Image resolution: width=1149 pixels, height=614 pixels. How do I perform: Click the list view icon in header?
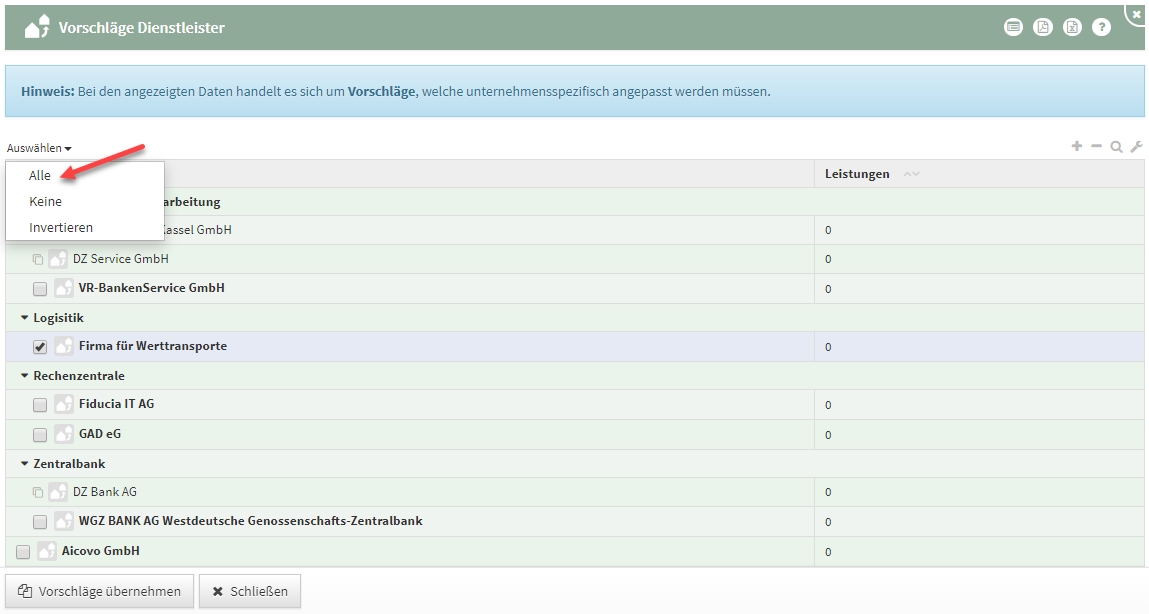click(x=1014, y=28)
